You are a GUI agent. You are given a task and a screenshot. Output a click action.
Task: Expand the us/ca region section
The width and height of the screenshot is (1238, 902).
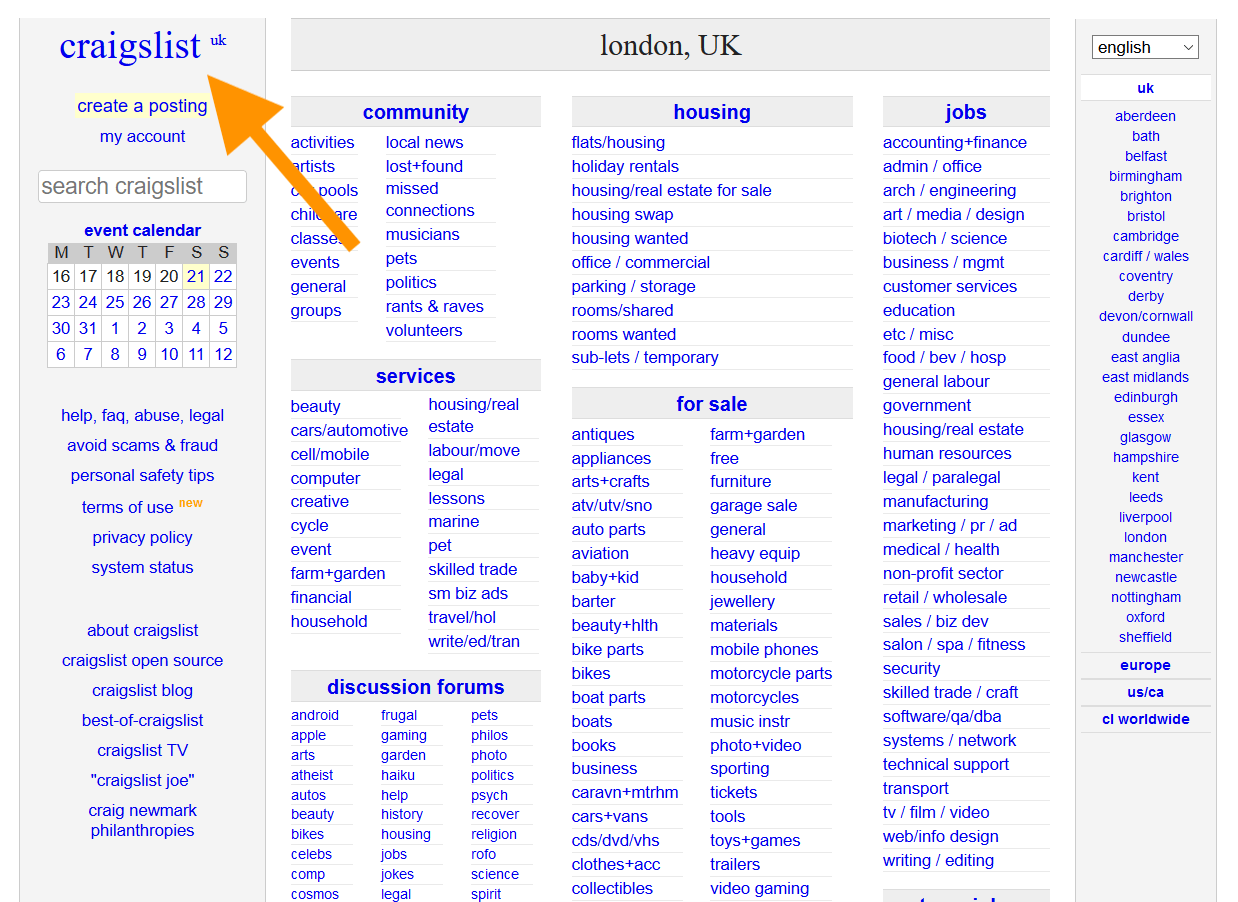(x=1145, y=692)
